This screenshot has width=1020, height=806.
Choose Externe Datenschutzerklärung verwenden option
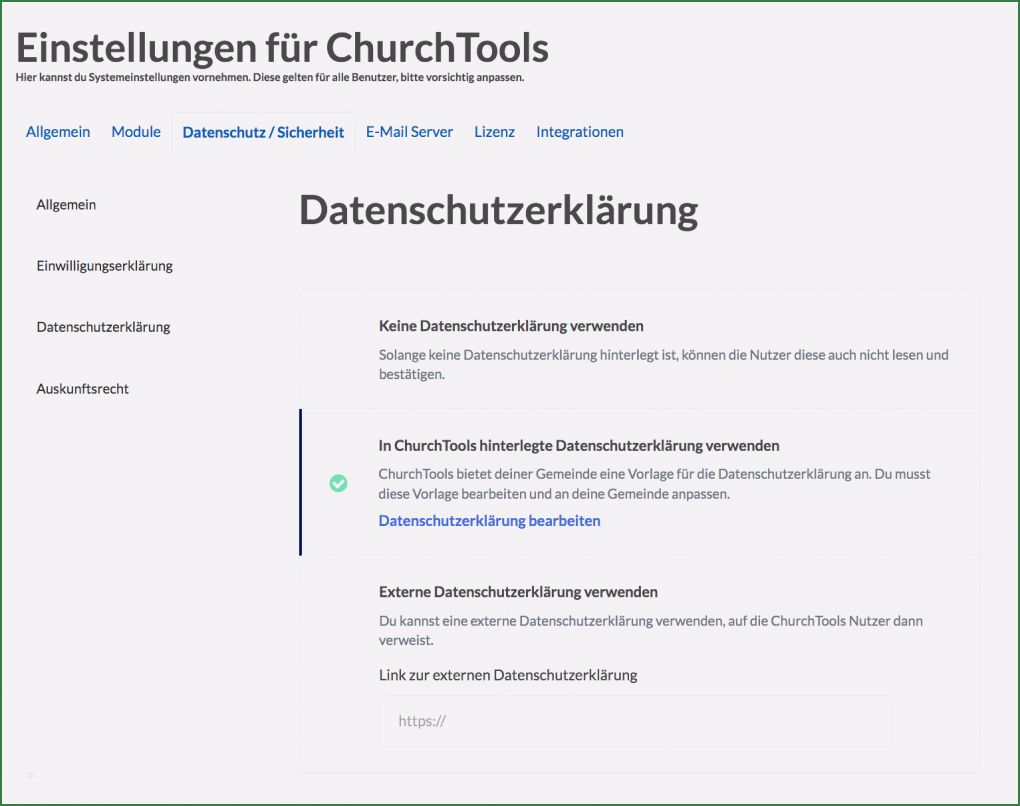[x=517, y=591]
